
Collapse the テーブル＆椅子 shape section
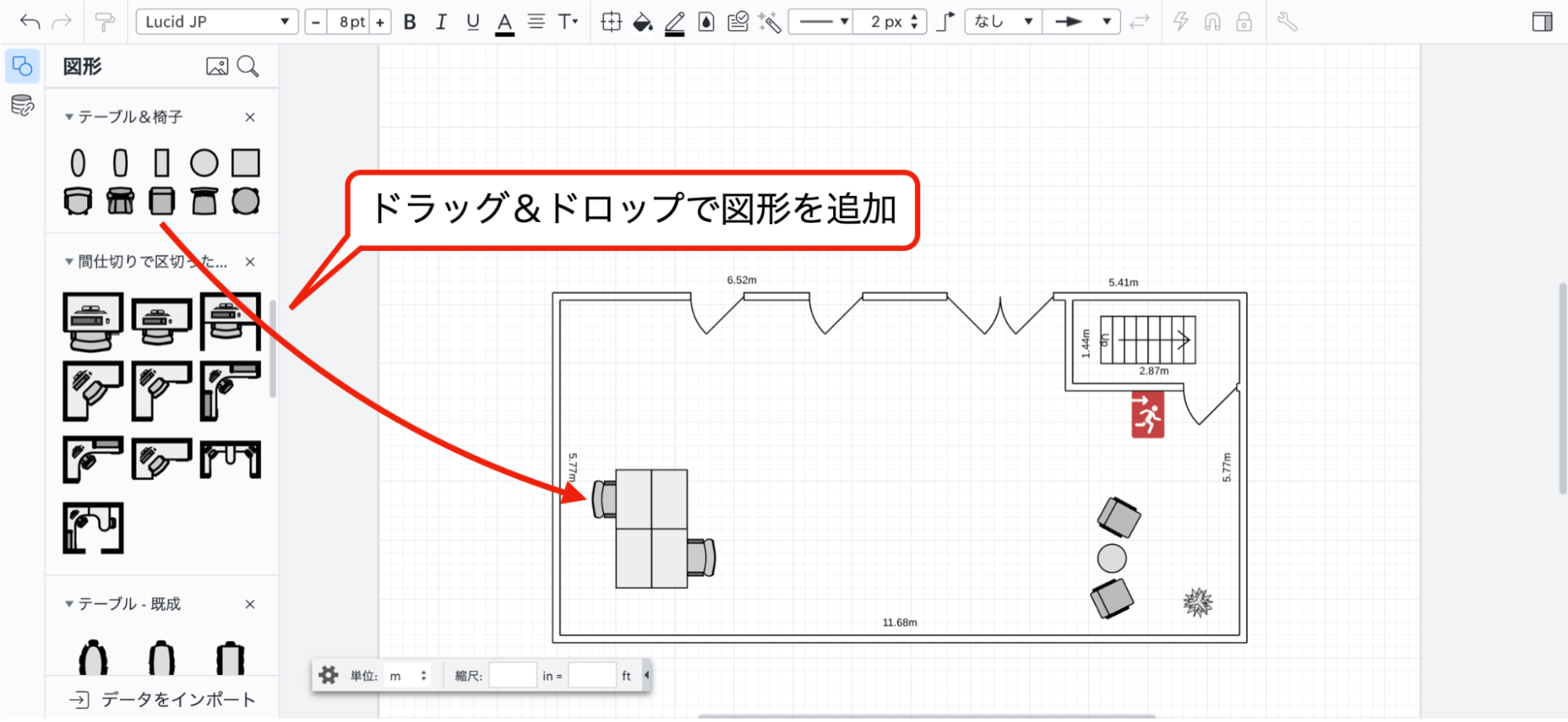69,117
